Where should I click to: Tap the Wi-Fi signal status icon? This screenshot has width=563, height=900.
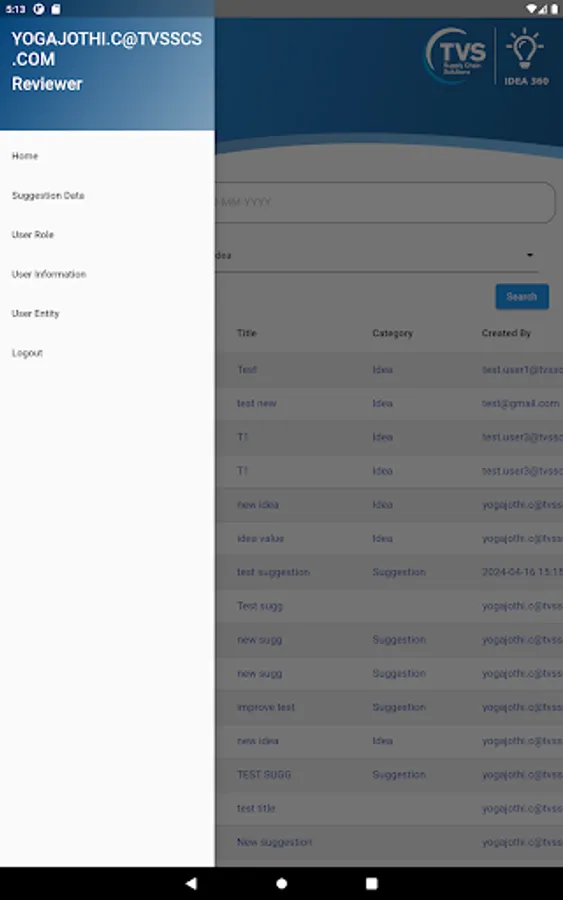click(x=531, y=9)
